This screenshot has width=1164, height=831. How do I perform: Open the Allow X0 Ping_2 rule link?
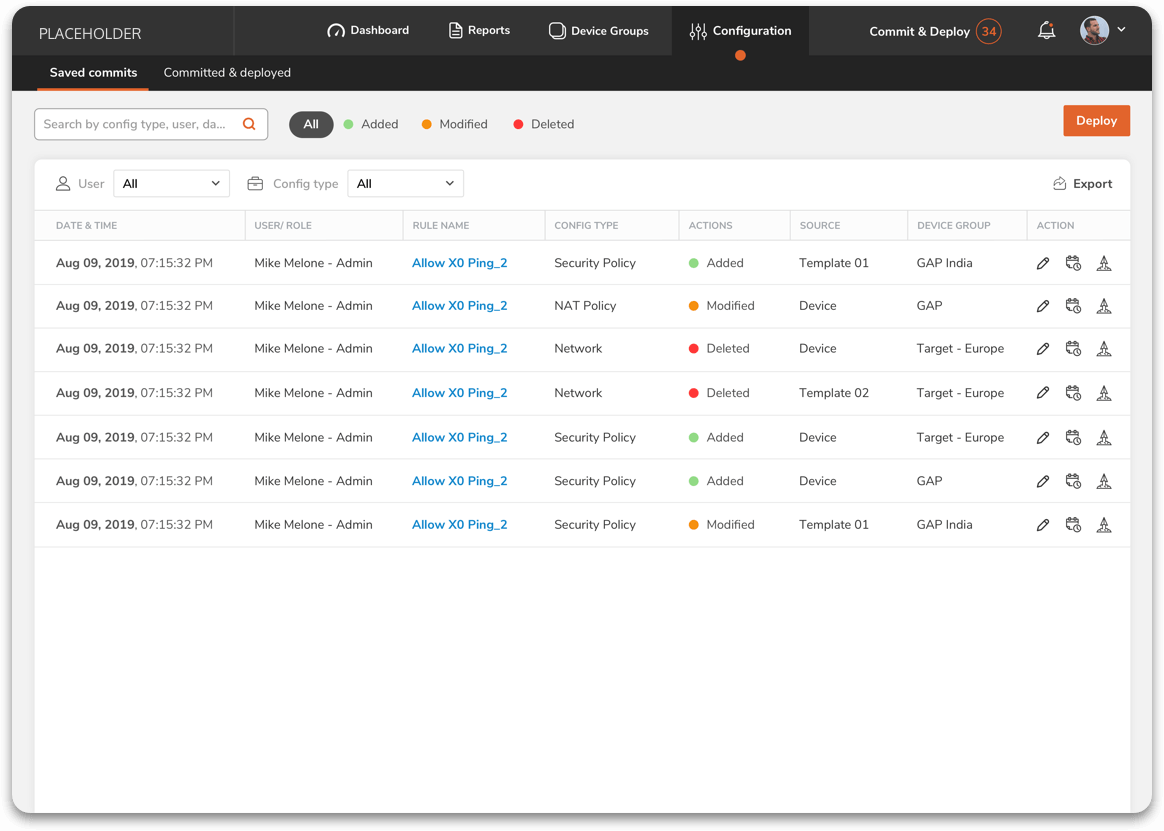[459, 262]
